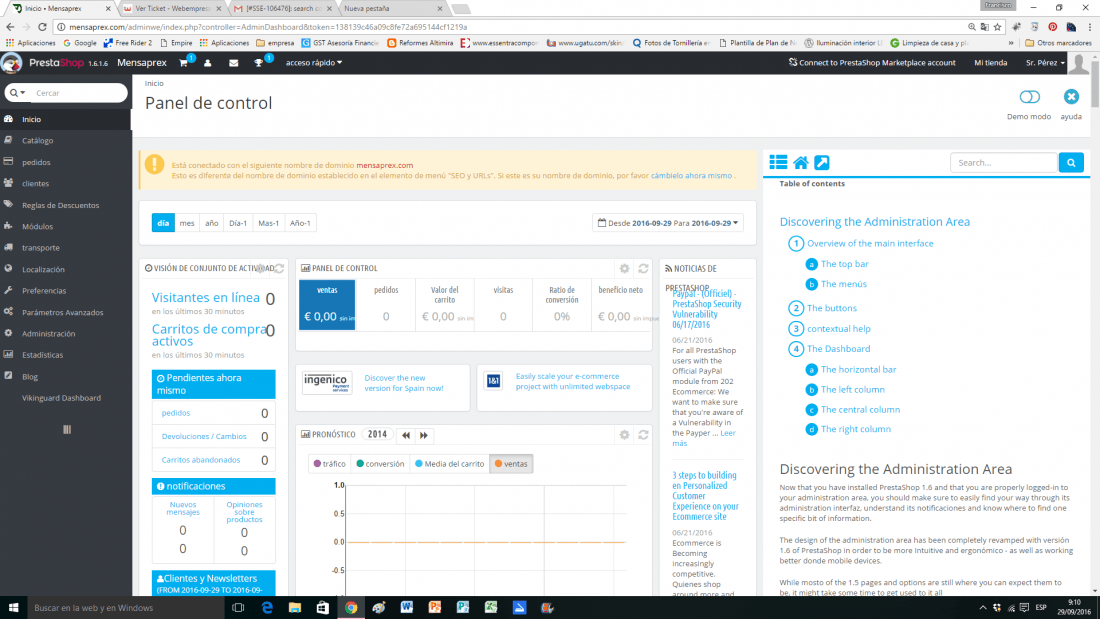Image resolution: width=1100 pixels, height=619 pixels.
Task: Select the año period tab
Action: (x=211, y=223)
